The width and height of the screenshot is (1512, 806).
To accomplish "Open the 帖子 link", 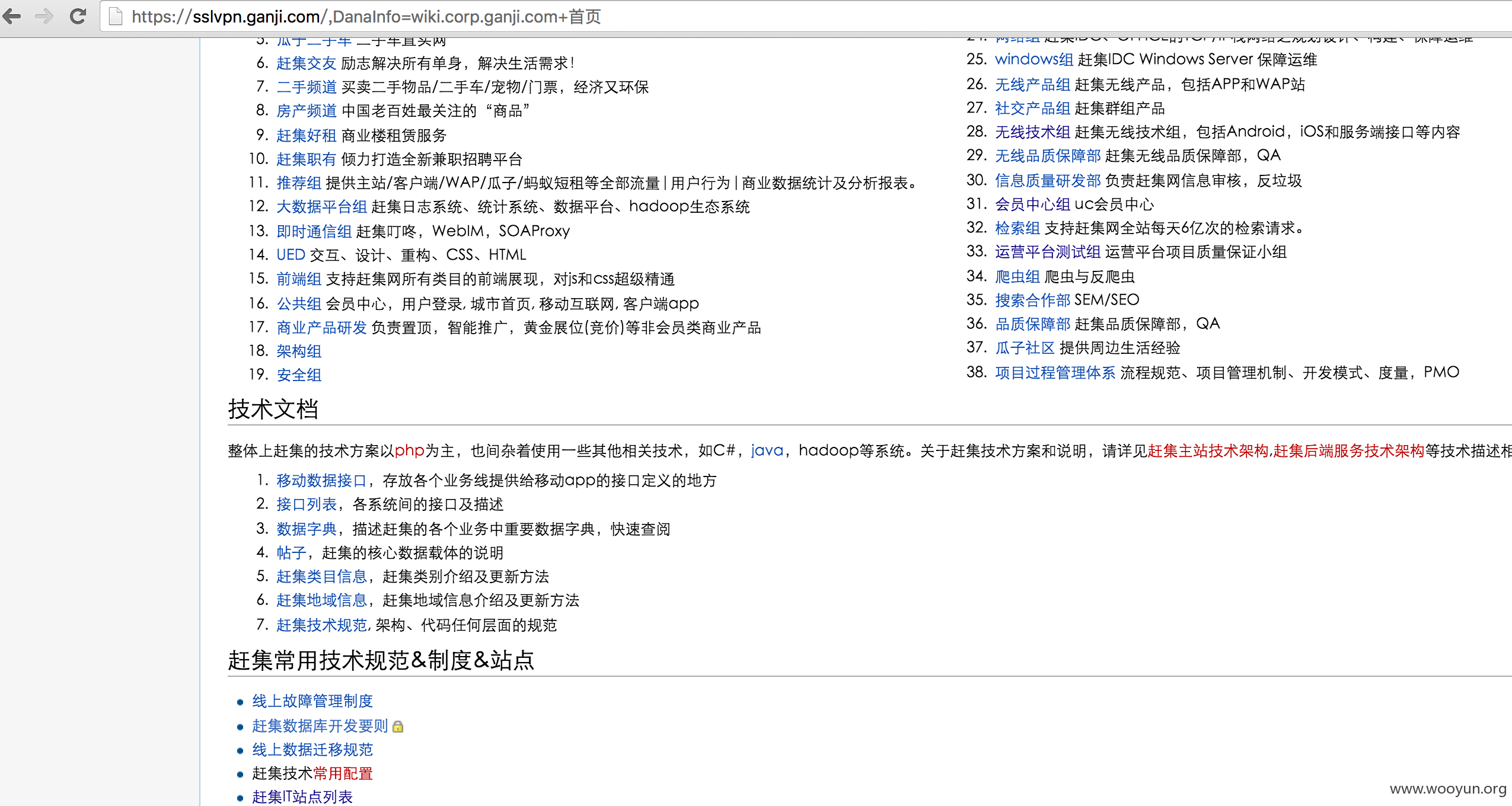I will tap(291, 552).
